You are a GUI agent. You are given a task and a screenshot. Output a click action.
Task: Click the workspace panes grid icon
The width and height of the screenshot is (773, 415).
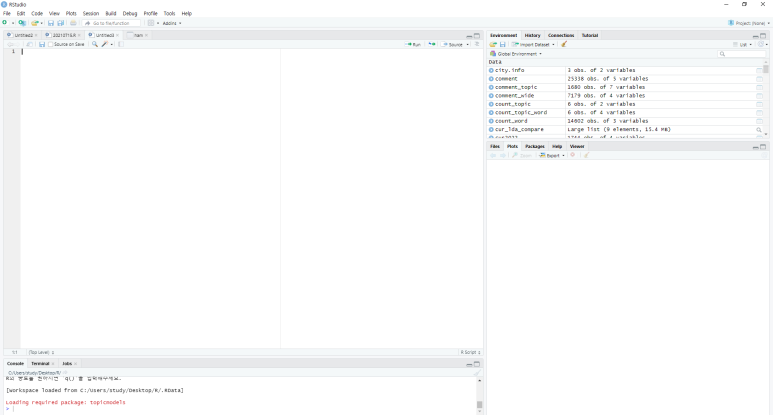[151, 23]
